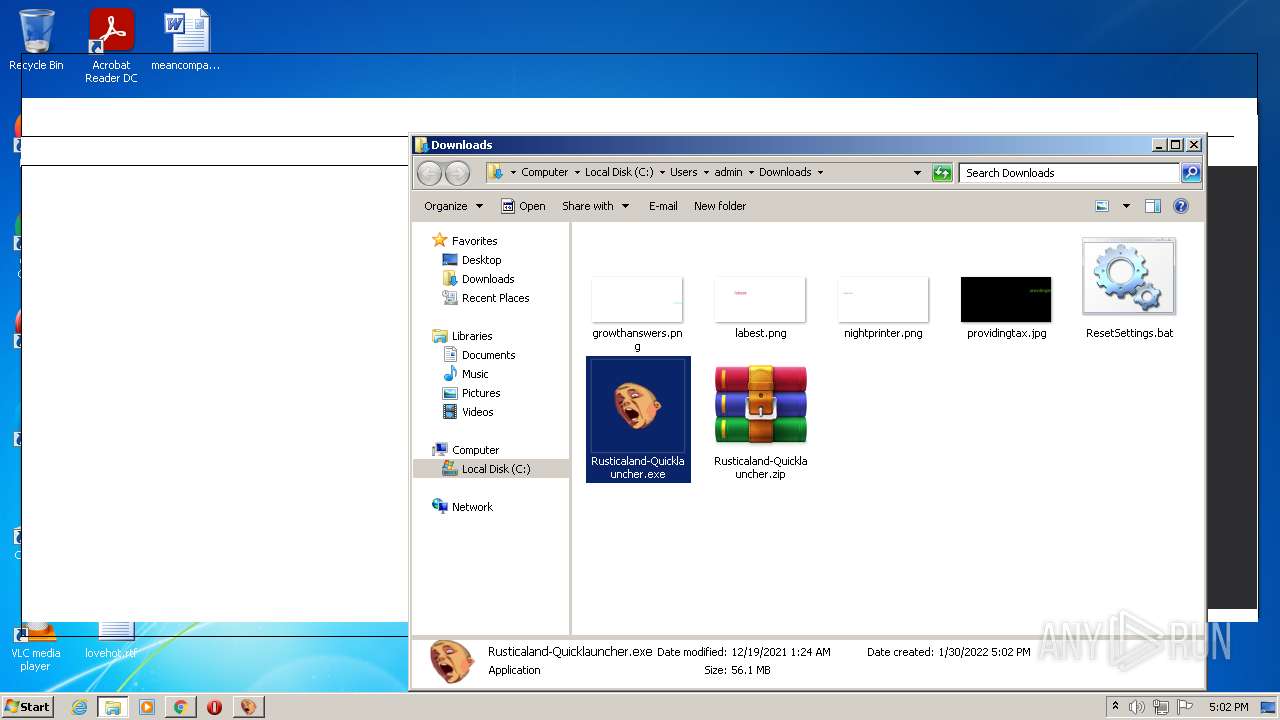The width and height of the screenshot is (1280, 720).
Task: Select Favorites in the navigation pane
Action: pos(474,241)
